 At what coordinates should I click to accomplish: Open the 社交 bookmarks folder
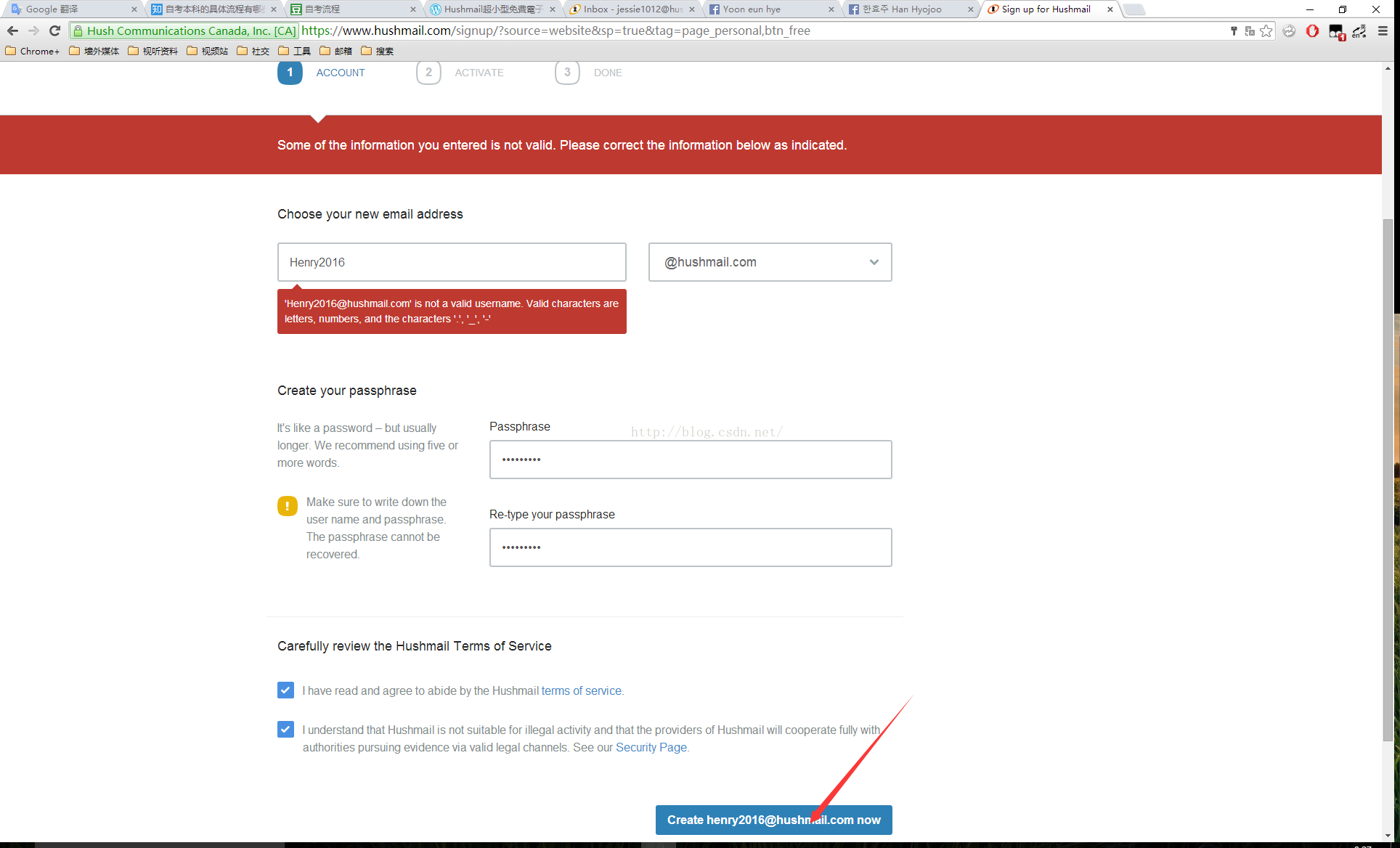253,51
